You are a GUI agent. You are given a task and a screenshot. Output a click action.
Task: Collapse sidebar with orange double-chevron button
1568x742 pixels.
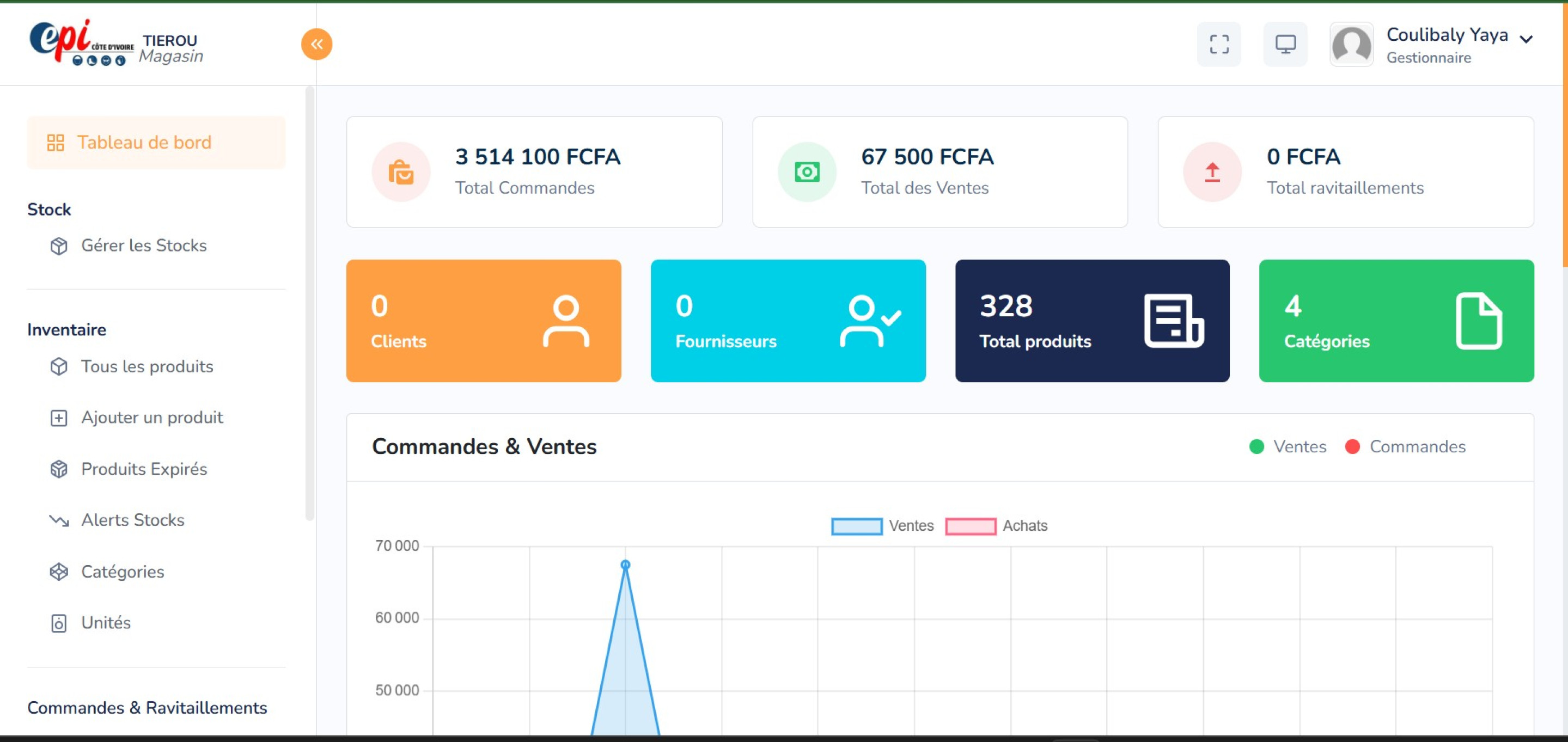coord(316,44)
